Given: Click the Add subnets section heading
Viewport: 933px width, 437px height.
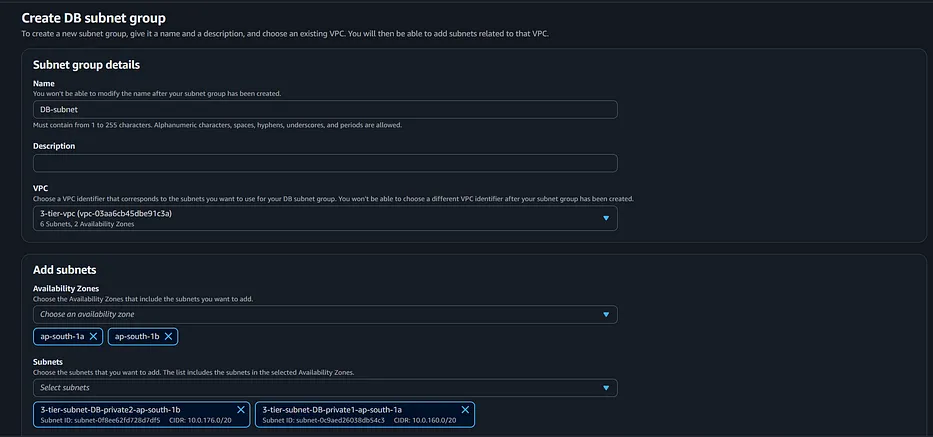Looking at the screenshot, I should coord(64,270).
